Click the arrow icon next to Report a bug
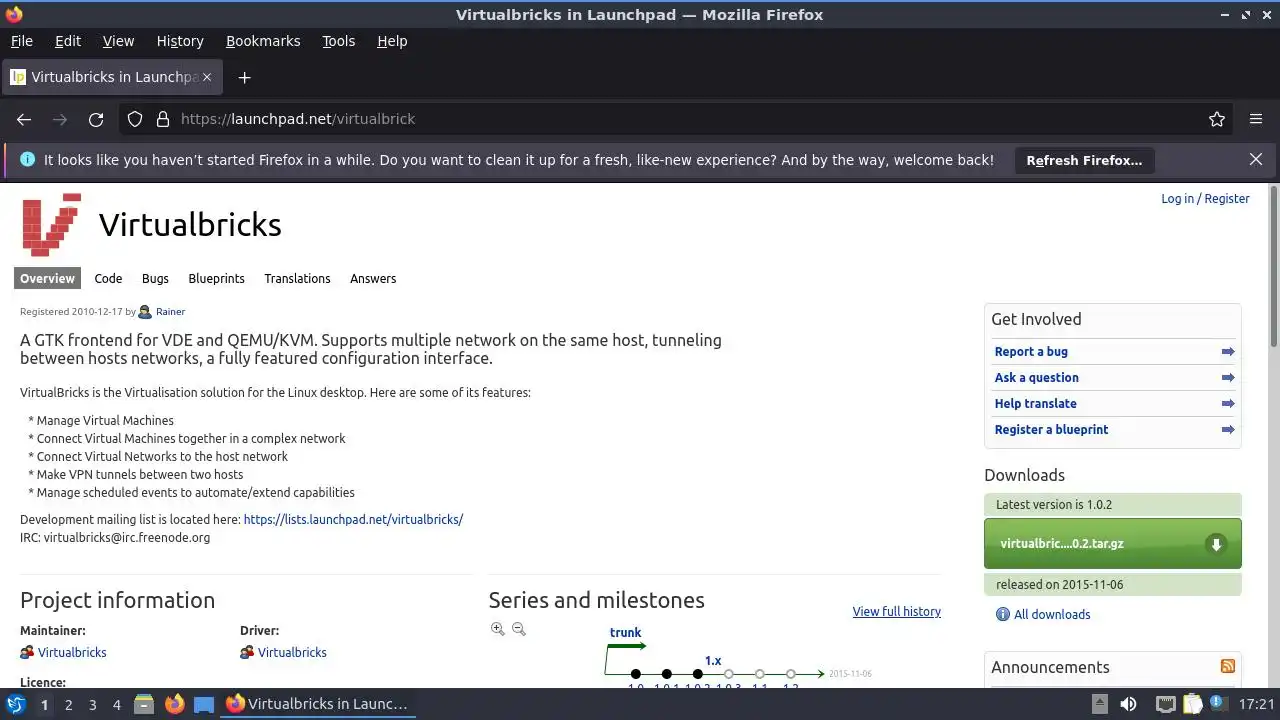Viewport: 1280px width, 720px height. click(1228, 352)
